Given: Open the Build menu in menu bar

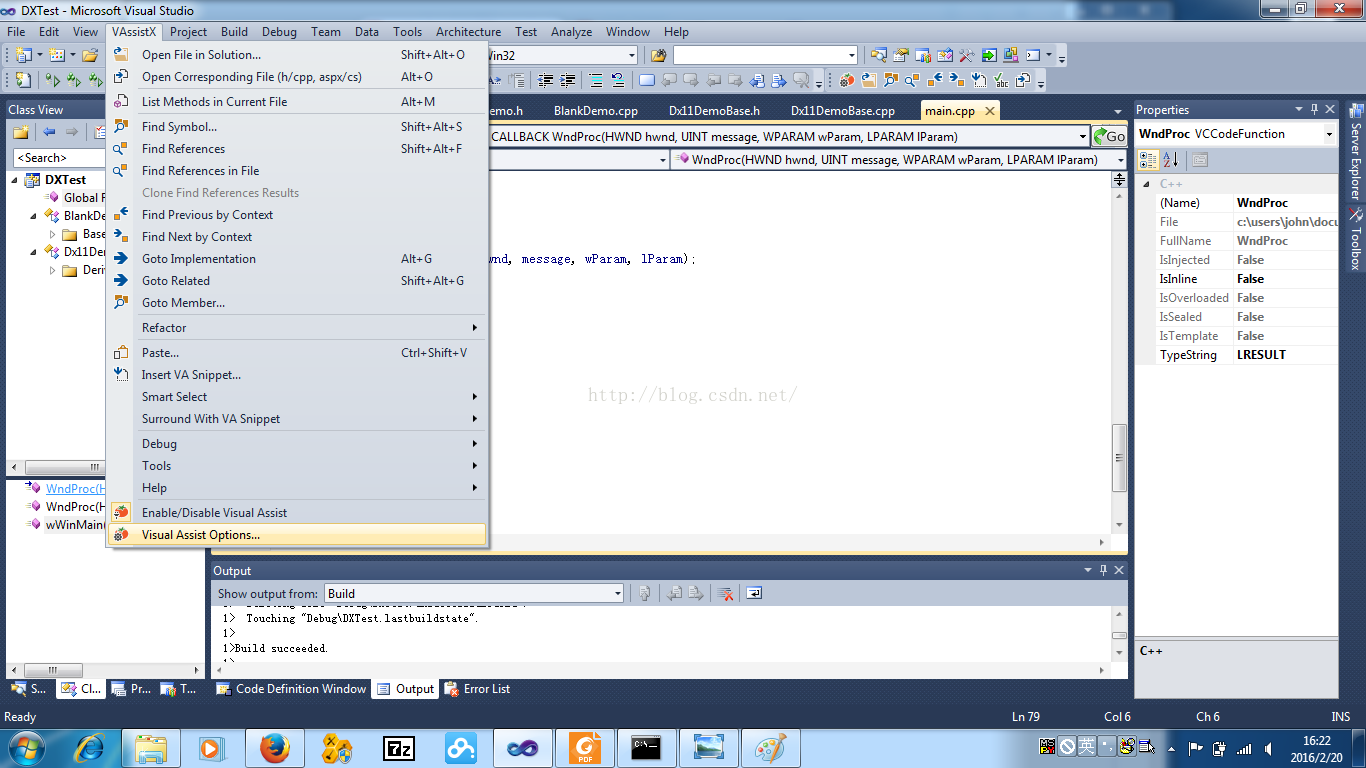Looking at the screenshot, I should pos(234,32).
